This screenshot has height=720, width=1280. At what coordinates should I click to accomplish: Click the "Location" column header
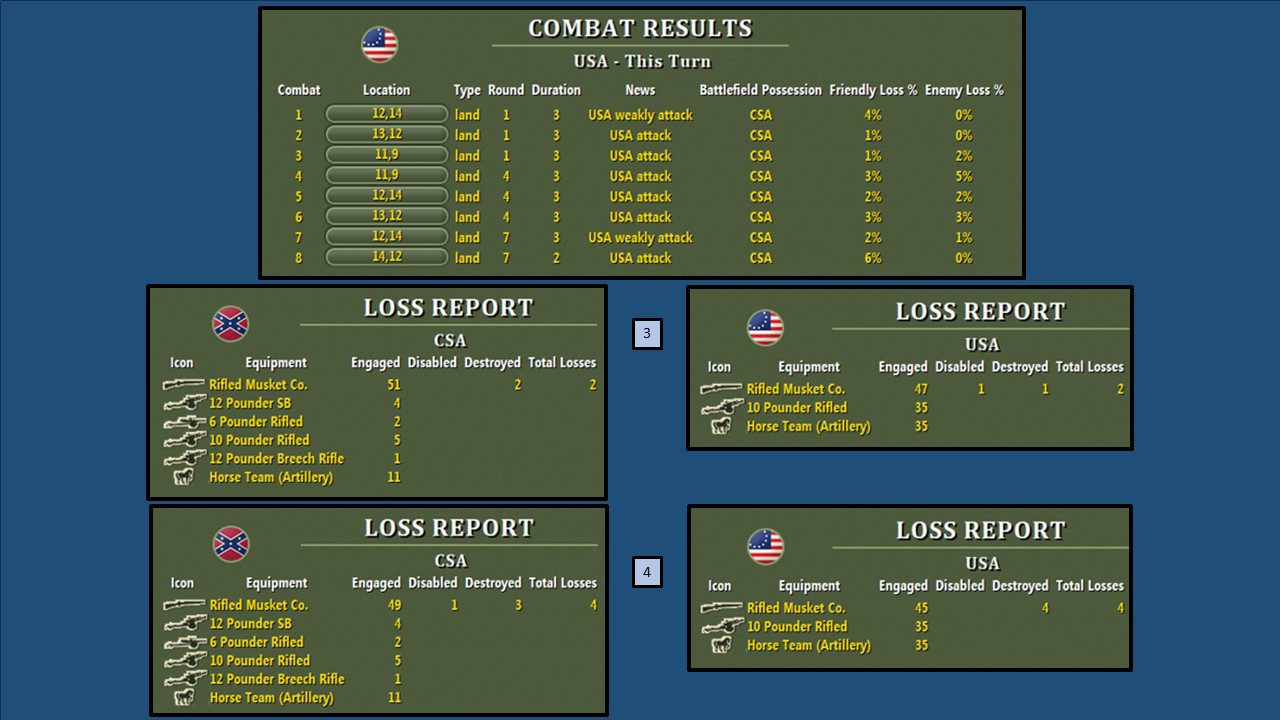386,90
